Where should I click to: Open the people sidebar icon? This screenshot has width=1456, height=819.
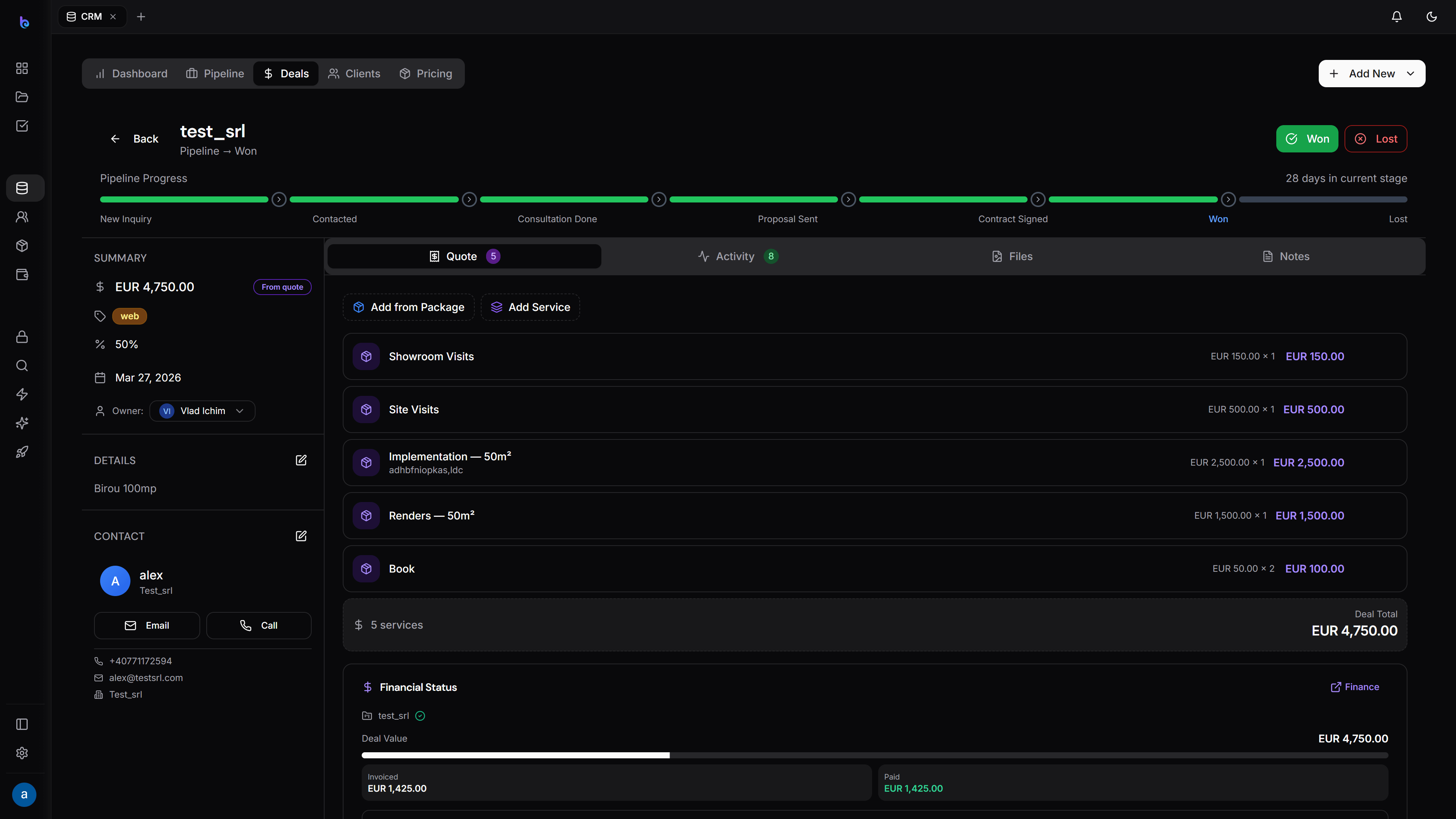(x=22, y=217)
